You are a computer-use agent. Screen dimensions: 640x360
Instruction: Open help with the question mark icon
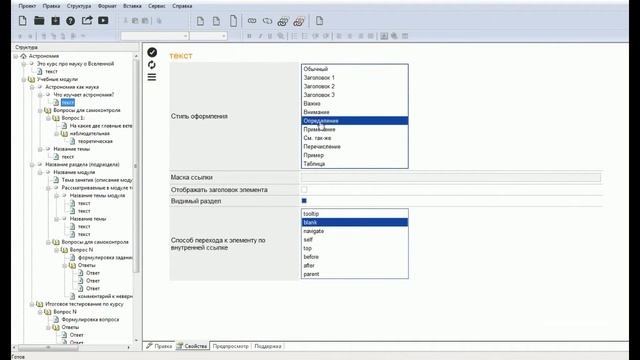point(71,21)
